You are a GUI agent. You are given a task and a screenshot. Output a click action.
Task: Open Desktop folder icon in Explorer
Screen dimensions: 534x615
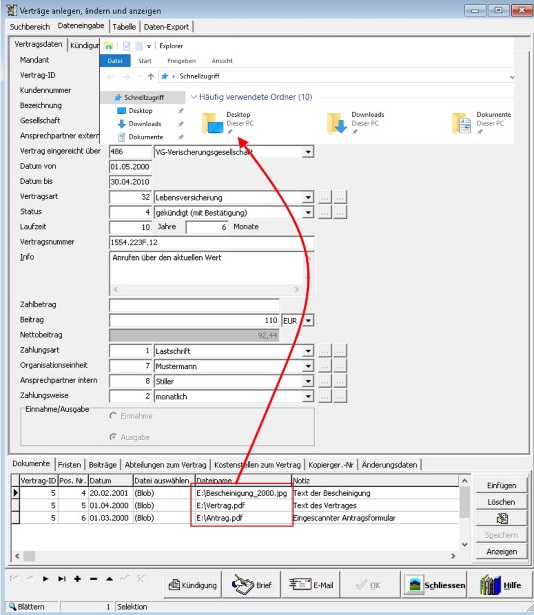pyautogui.click(x=212, y=123)
